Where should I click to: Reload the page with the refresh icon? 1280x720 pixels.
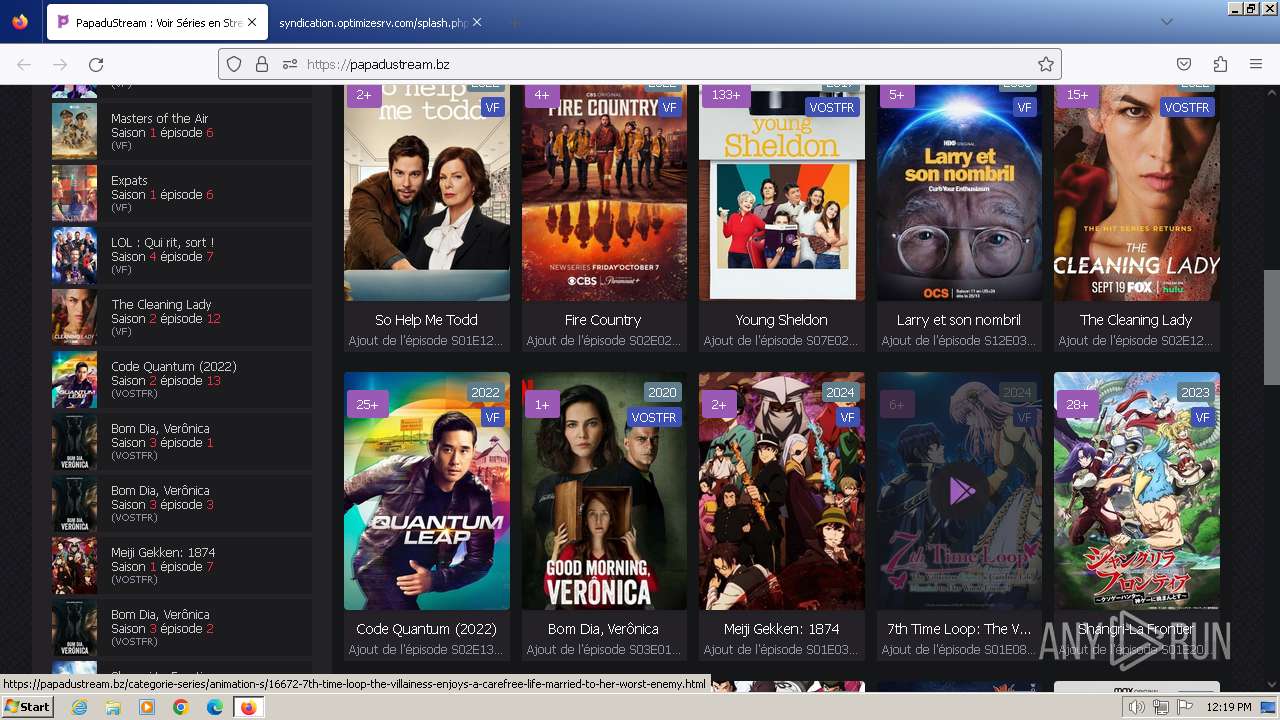[96, 64]
